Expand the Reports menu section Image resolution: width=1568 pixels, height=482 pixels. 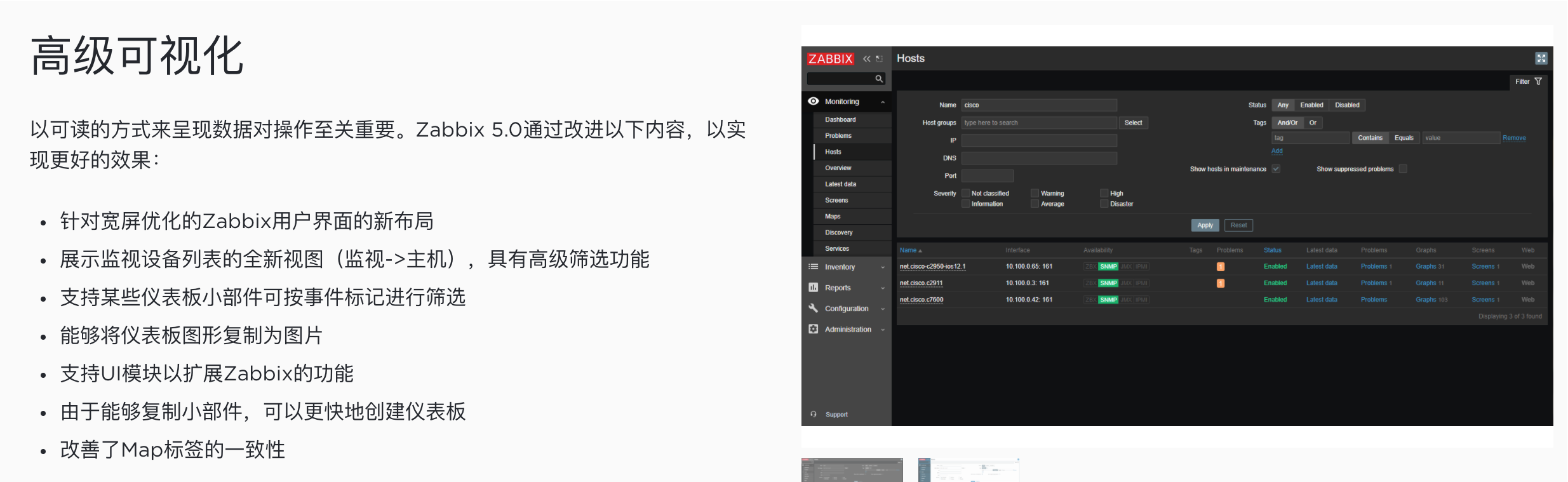coord(883,288)
